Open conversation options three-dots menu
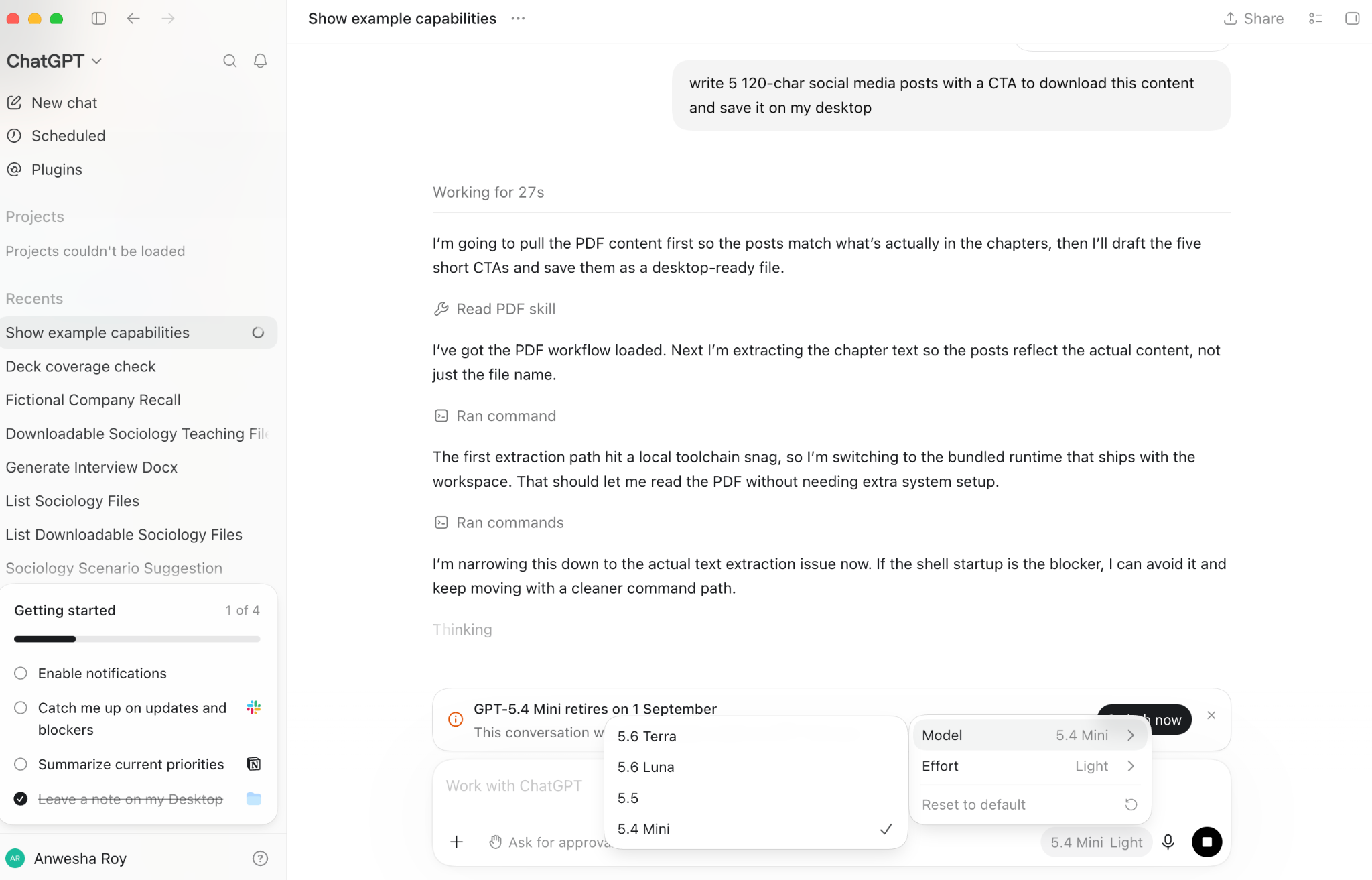The width and height of the screenshot is (1372, 880). pos(518,19)
